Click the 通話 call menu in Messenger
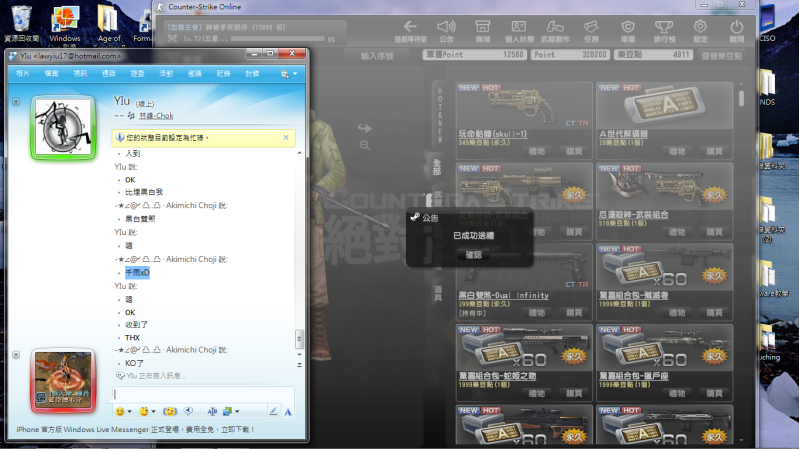 tap(109, 74)
